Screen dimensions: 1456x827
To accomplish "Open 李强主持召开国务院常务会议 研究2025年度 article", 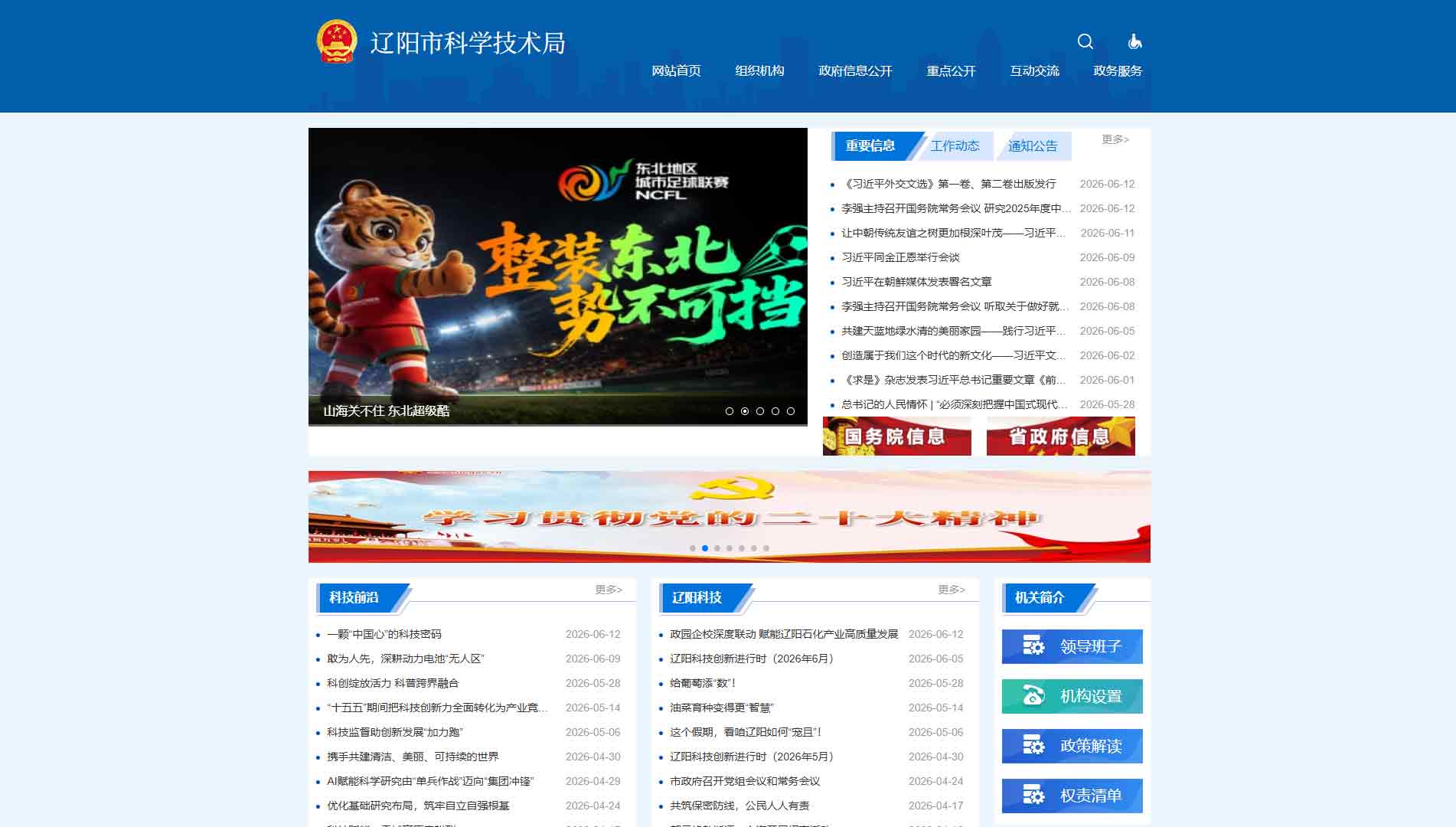I will 955,208.
